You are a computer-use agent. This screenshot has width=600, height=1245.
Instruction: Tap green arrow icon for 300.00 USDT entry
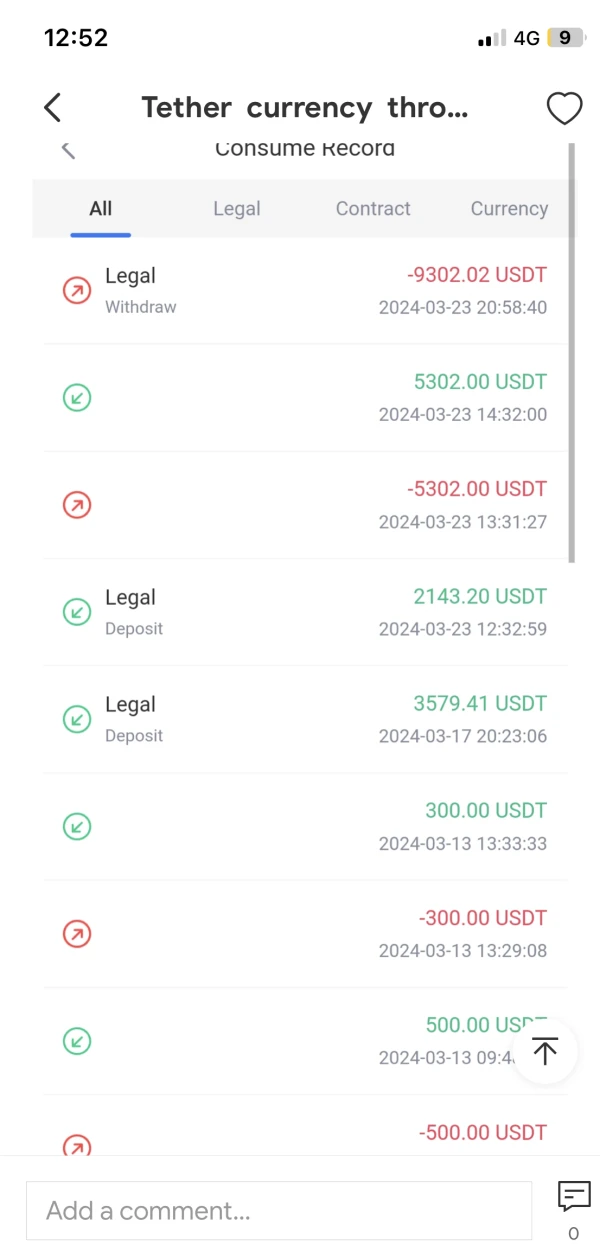[77, 826]
